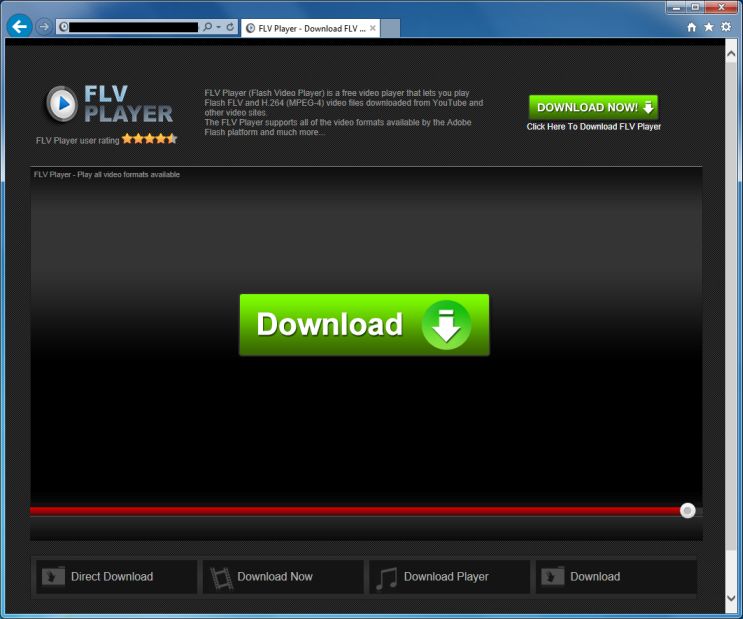The height and width of the screenshot is (619, 743).
Task: Click the folder icon beside bottom-right Download
Action: 553,576
